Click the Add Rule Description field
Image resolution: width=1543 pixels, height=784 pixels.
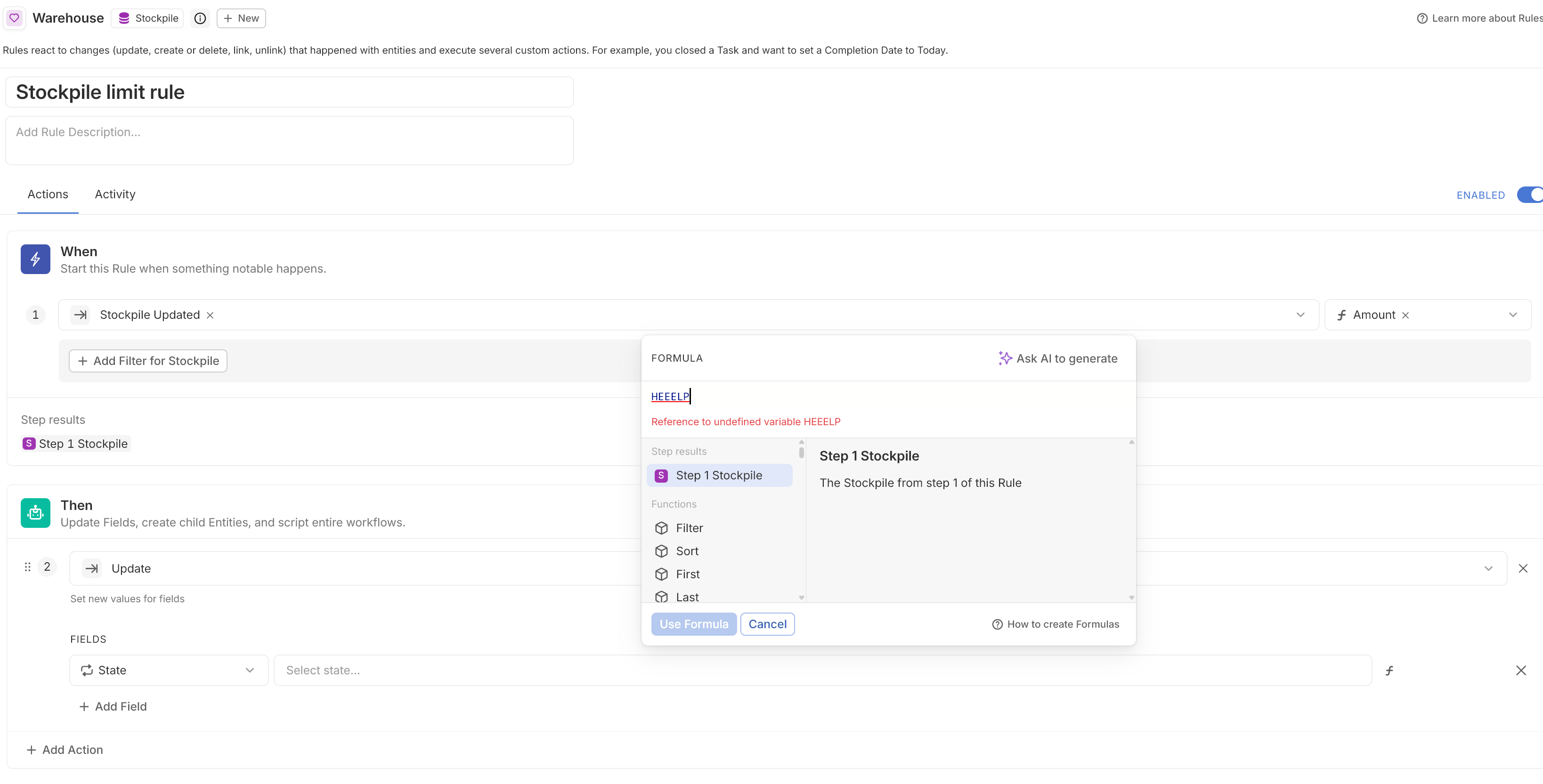289,141
